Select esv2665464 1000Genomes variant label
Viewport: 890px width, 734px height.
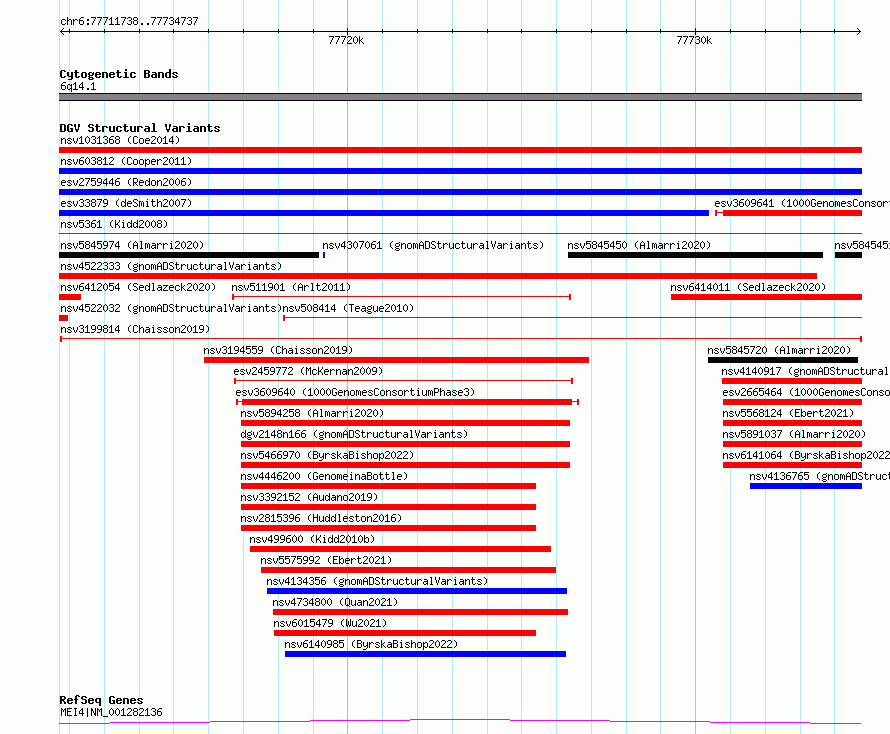coord(806,392)
